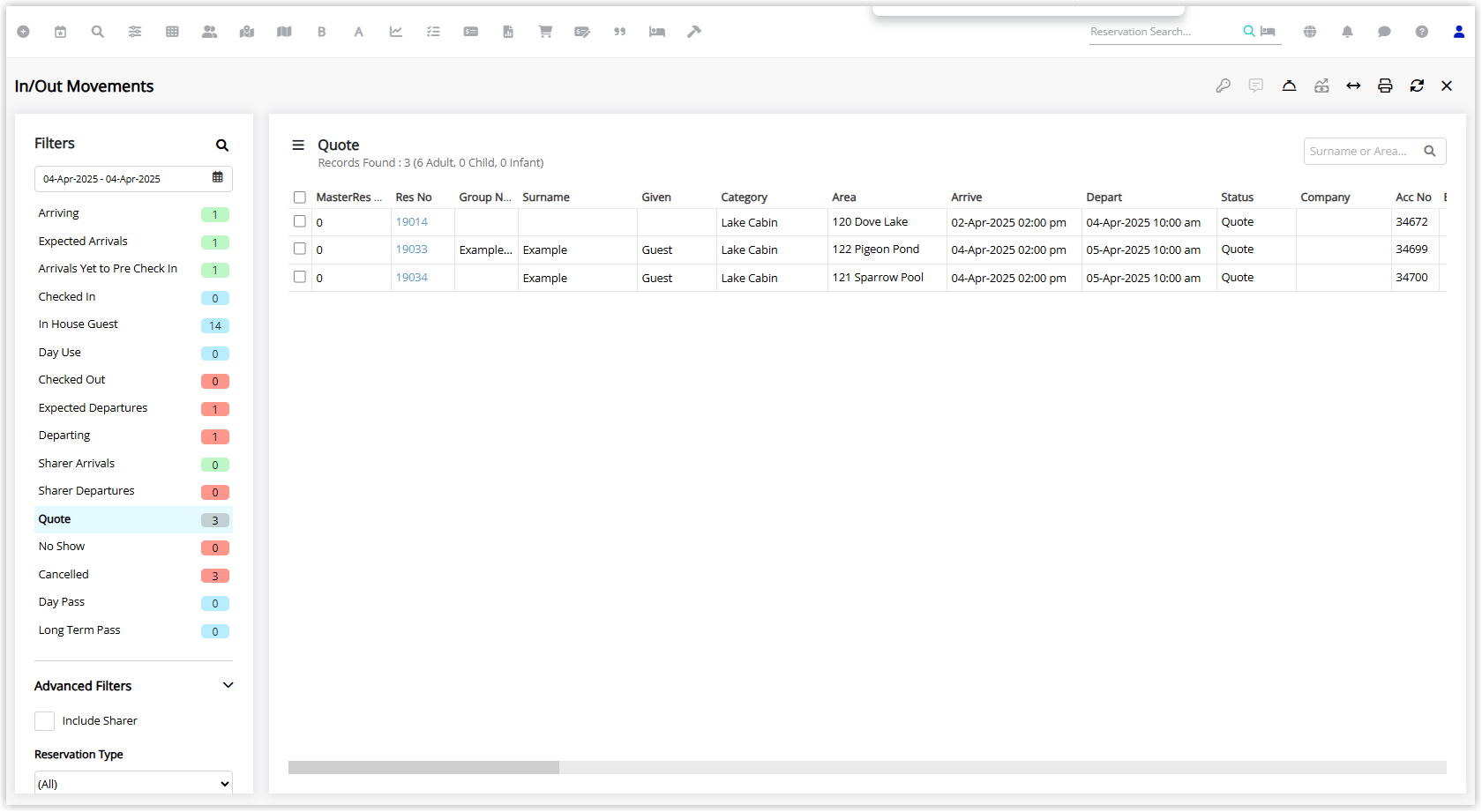Open the checklist tasks icon in toolbar
The width and height of the screenshot is (1482, 812).
tap(433, 32)
